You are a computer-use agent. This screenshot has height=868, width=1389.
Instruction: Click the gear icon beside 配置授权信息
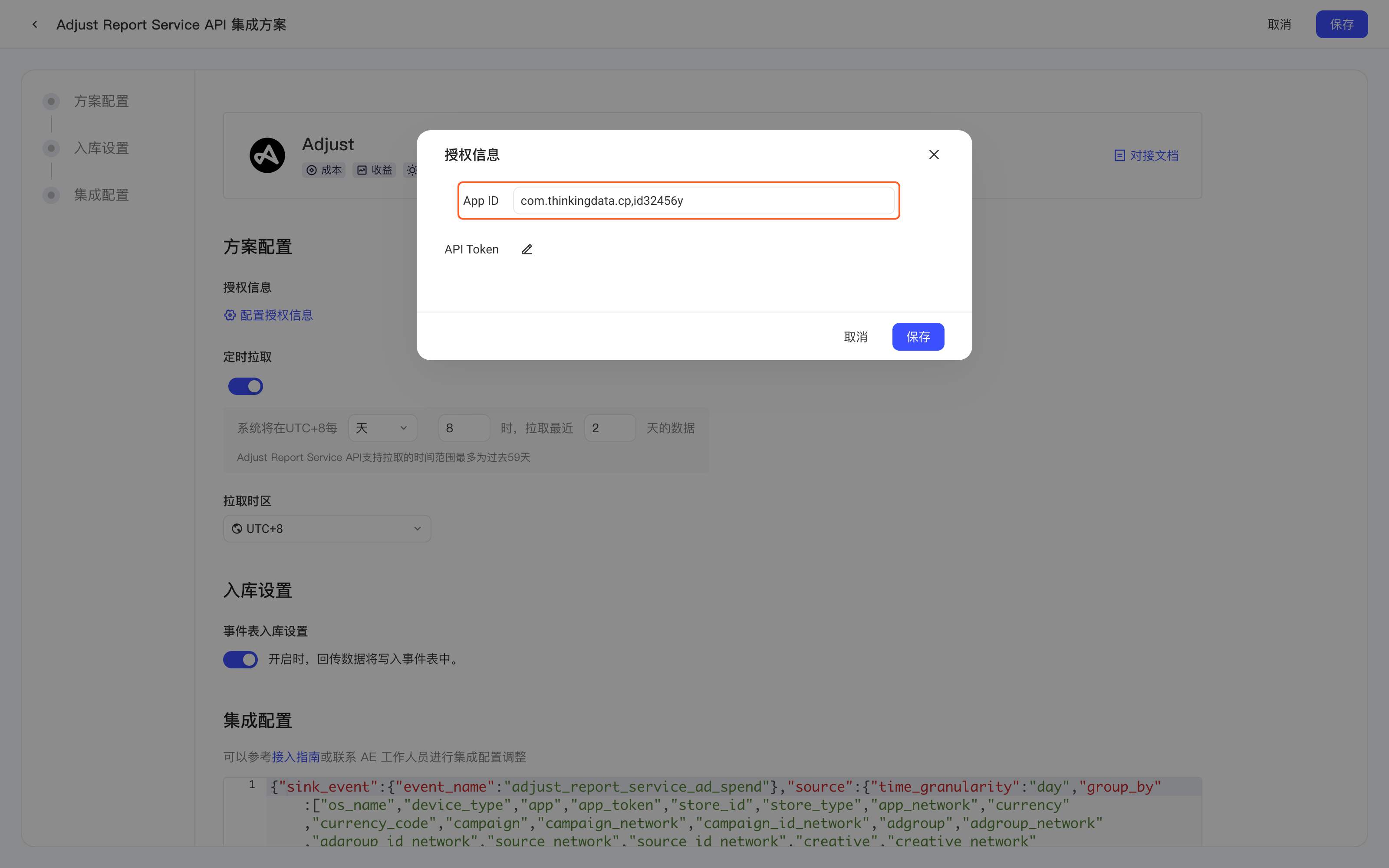pos(230,315)
